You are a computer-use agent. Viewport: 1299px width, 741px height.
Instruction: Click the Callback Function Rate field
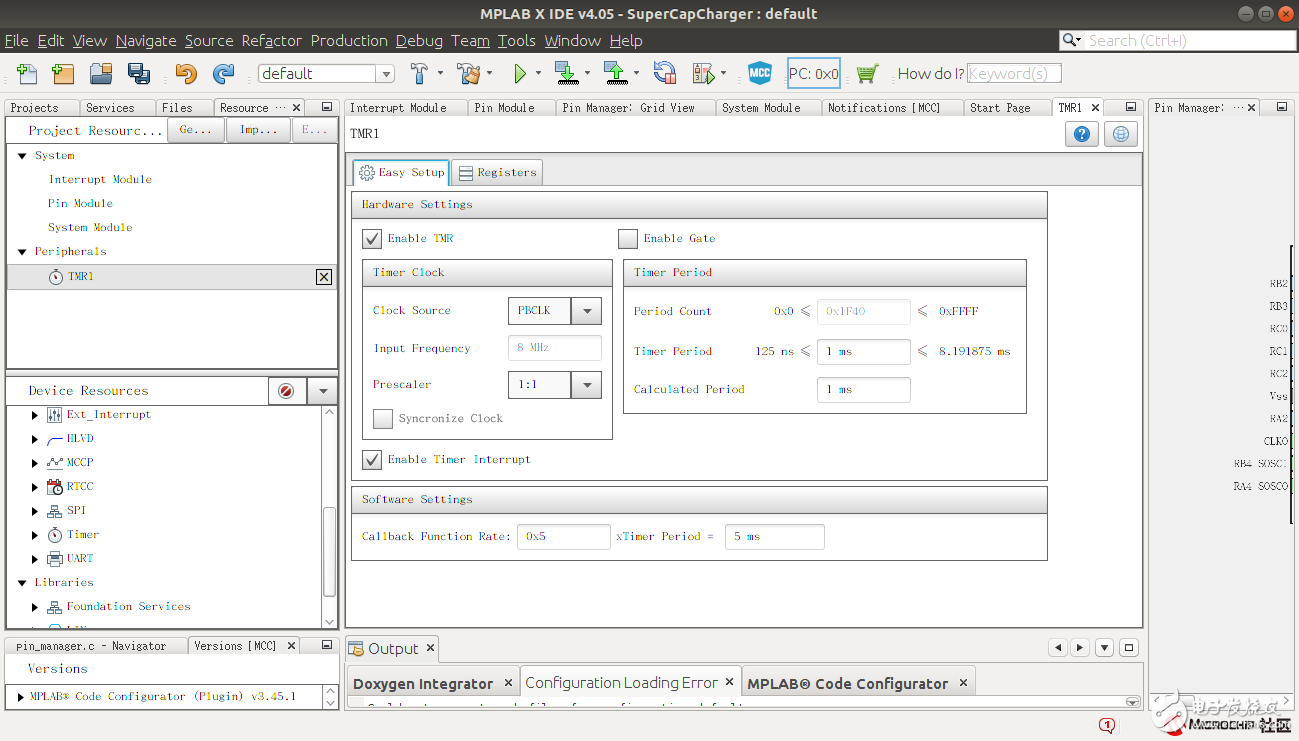564,537
